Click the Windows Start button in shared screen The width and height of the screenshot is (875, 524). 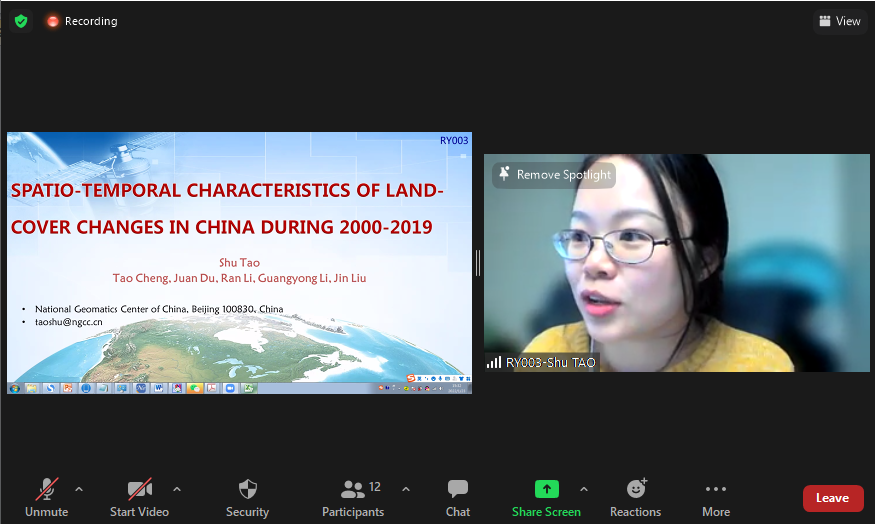pyautogui.click(x=15, y=387)
